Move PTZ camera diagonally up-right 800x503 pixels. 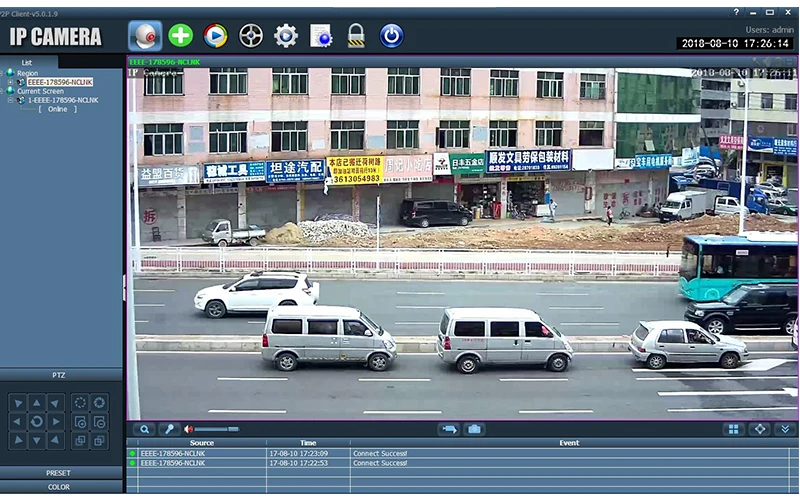click(x=56, y=403)
